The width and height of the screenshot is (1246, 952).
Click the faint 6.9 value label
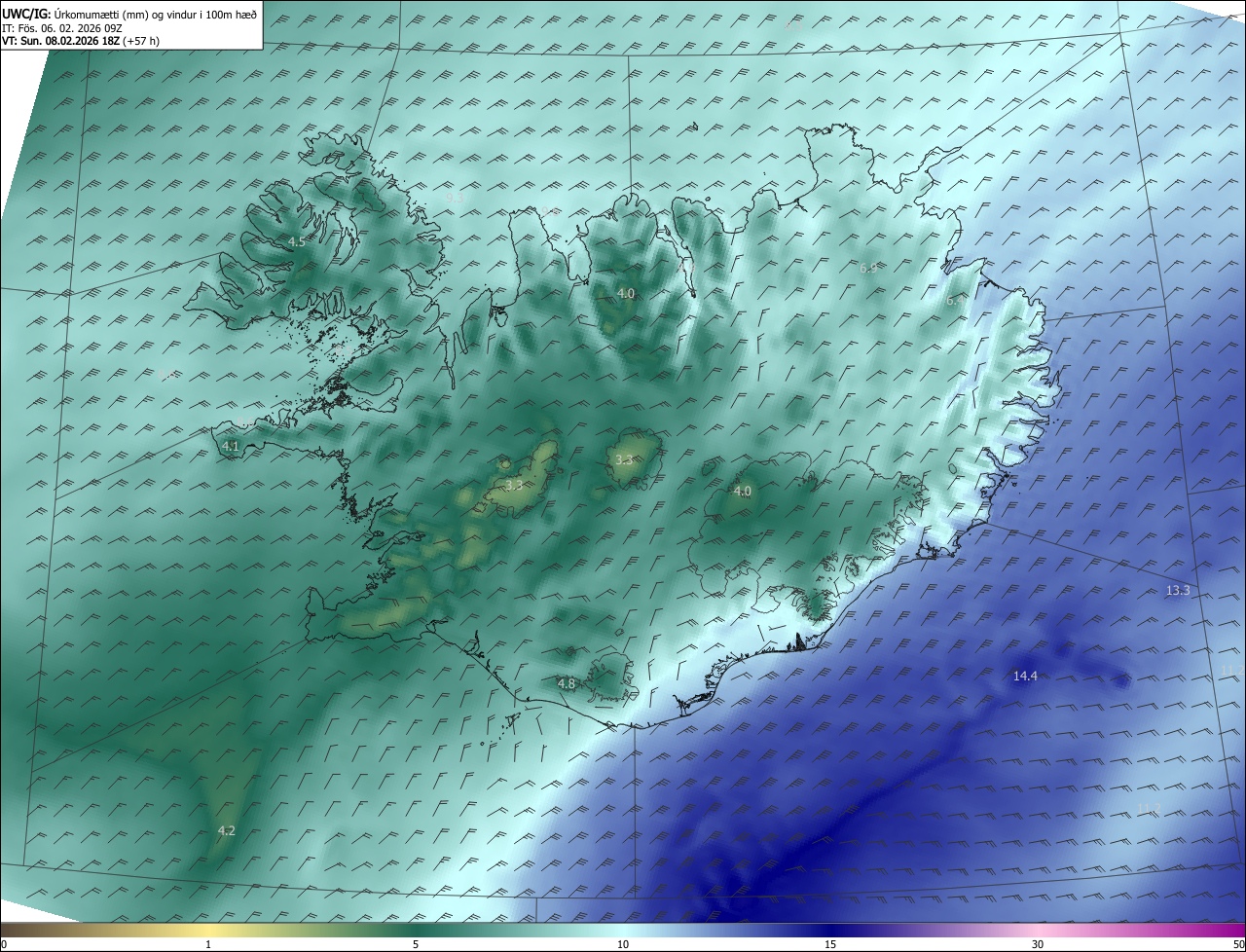(868, 267)
